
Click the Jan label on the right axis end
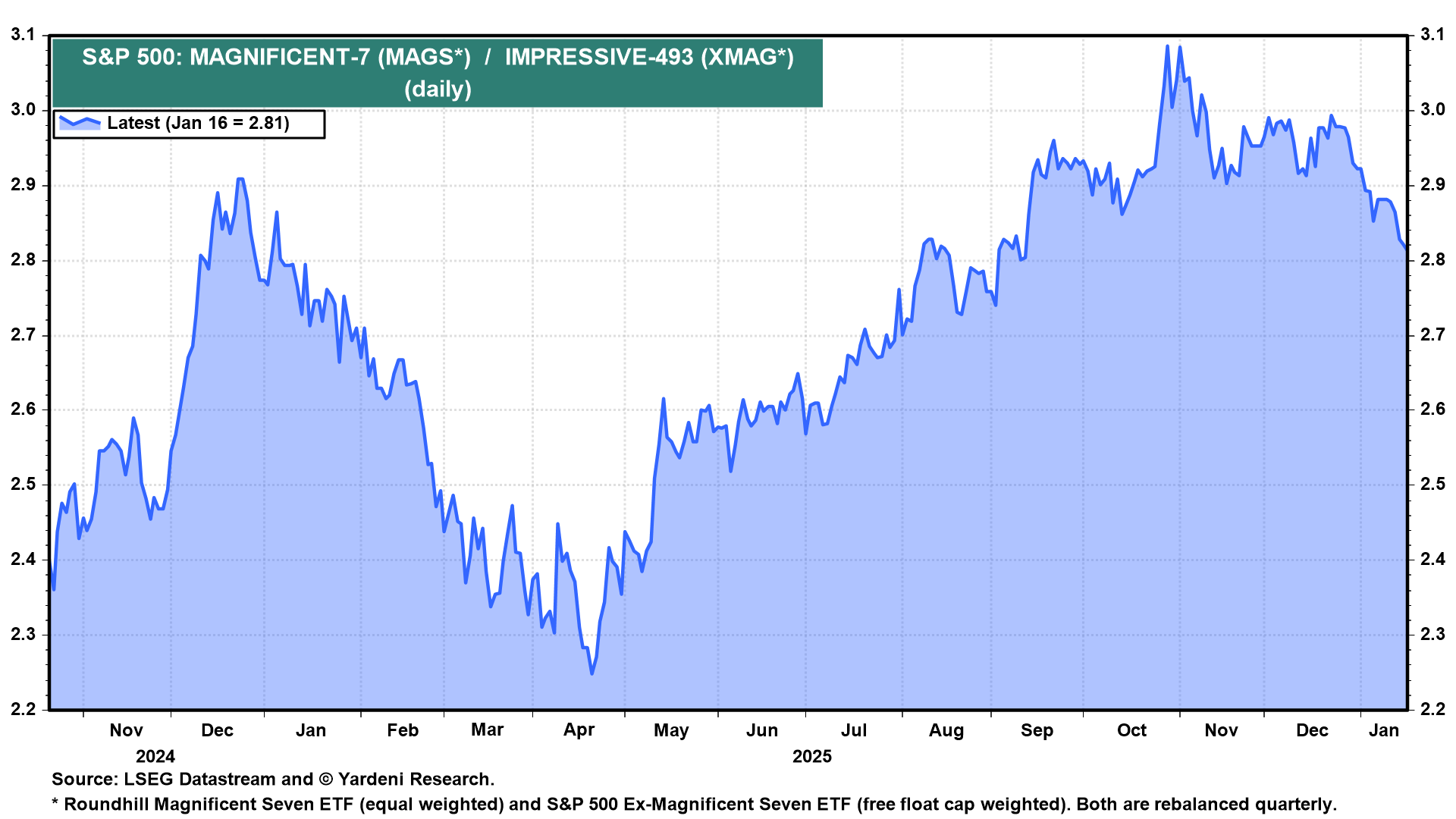(1385, 730)
